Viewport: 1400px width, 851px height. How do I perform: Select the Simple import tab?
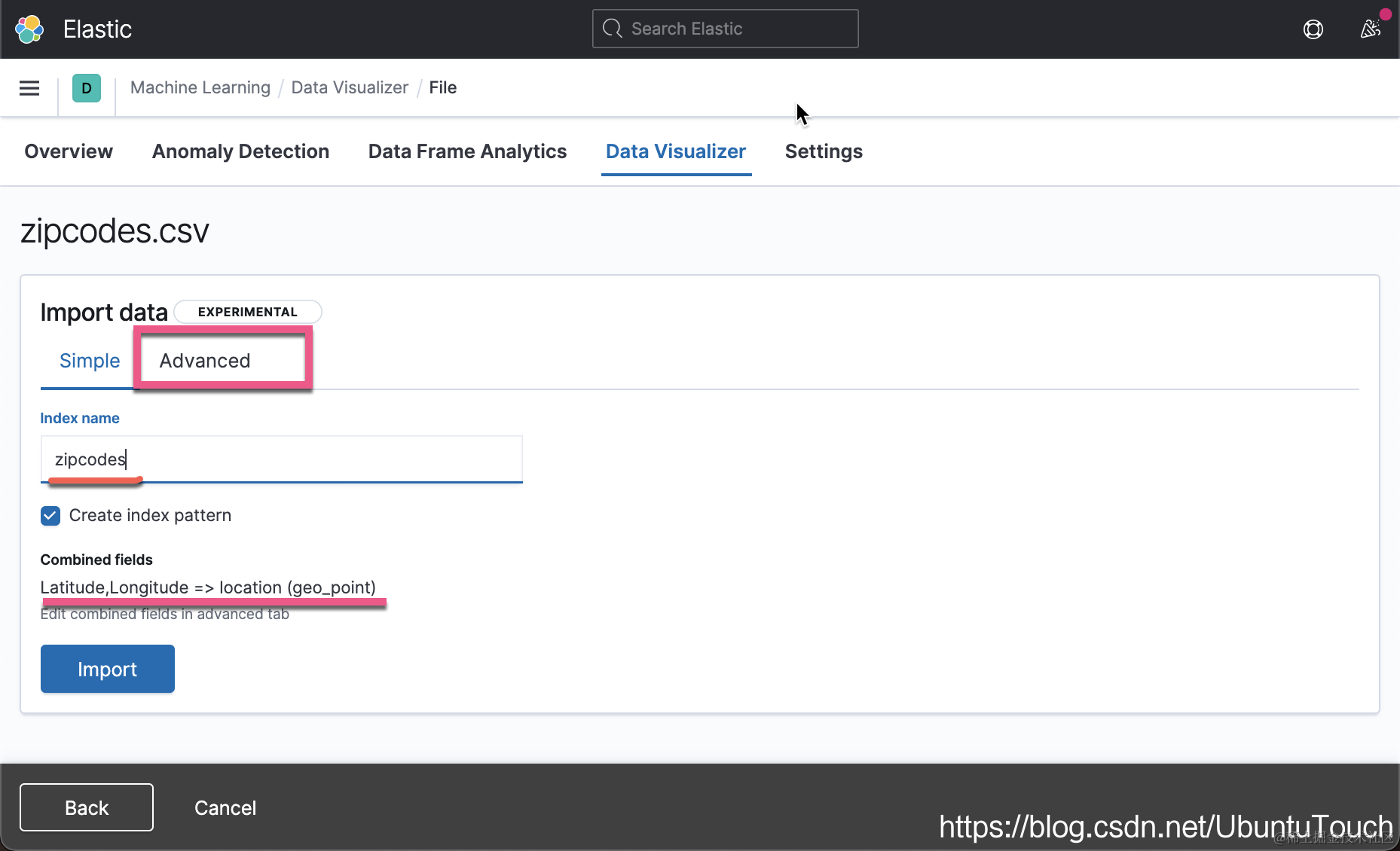90,361
